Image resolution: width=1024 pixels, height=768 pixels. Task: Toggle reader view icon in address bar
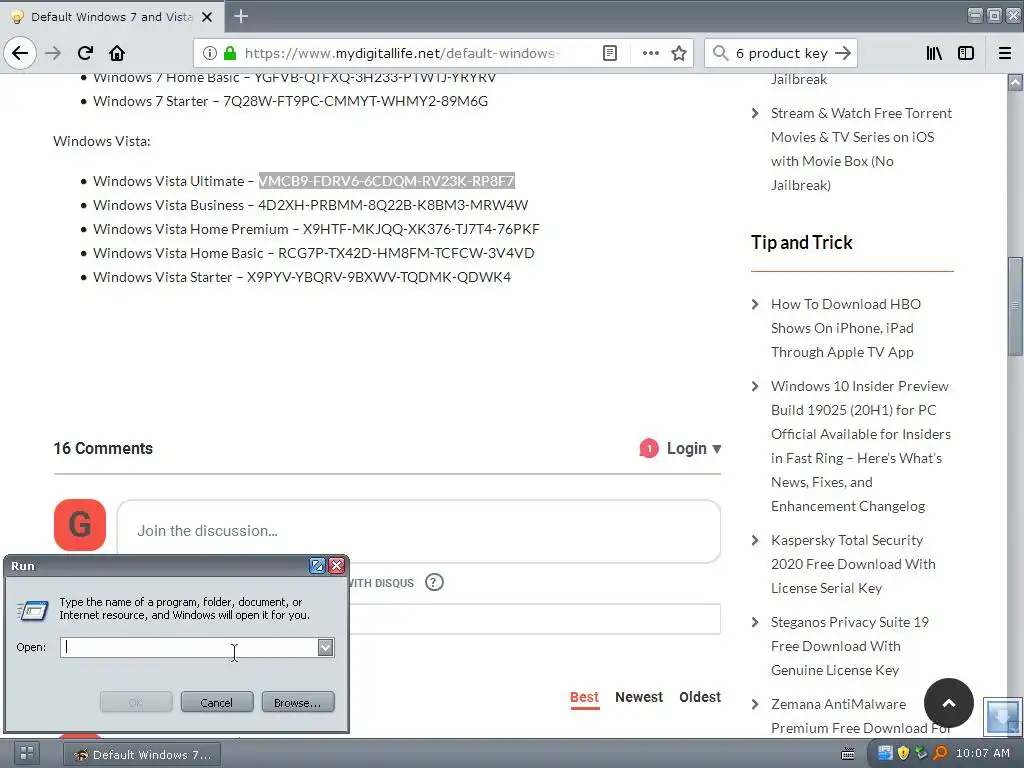[609, 53]
